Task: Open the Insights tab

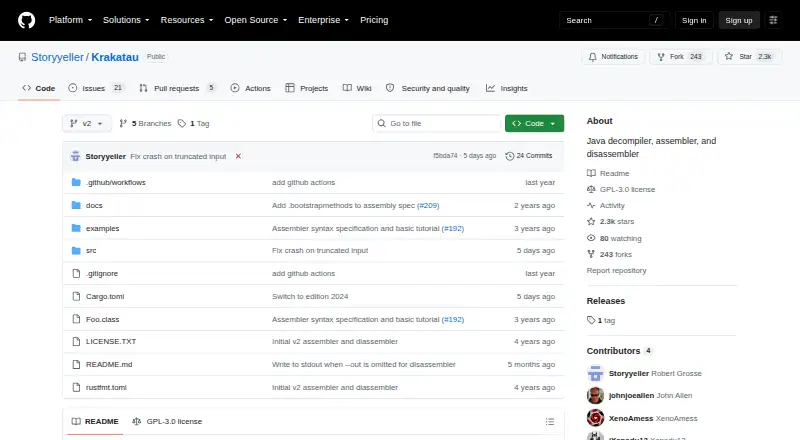Action: click(507, 88)
